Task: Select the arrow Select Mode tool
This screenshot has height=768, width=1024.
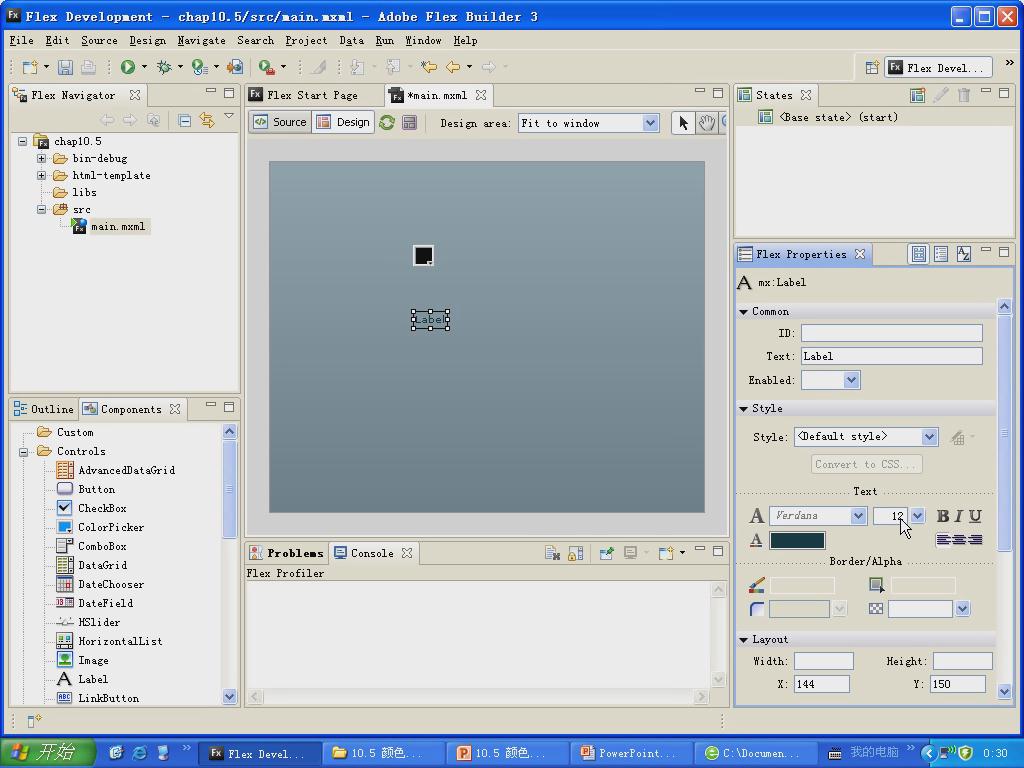Action: pyautogui.click(x=683, y=123)
